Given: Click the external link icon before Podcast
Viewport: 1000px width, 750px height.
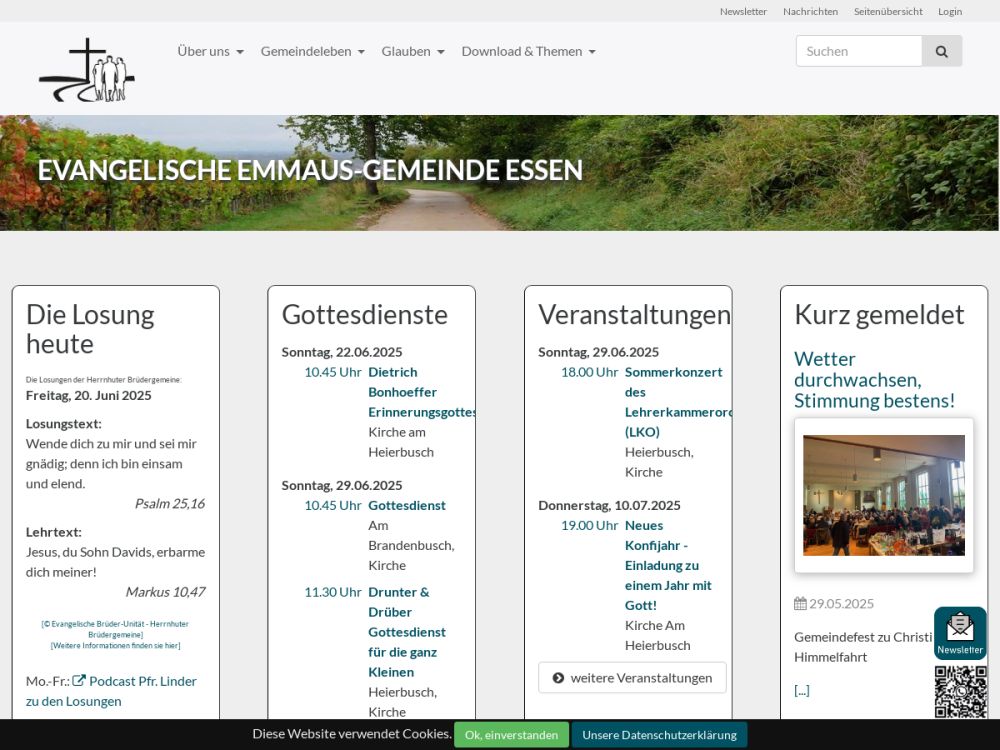Looking at the screenshot, I should click(x=79, y=681).
